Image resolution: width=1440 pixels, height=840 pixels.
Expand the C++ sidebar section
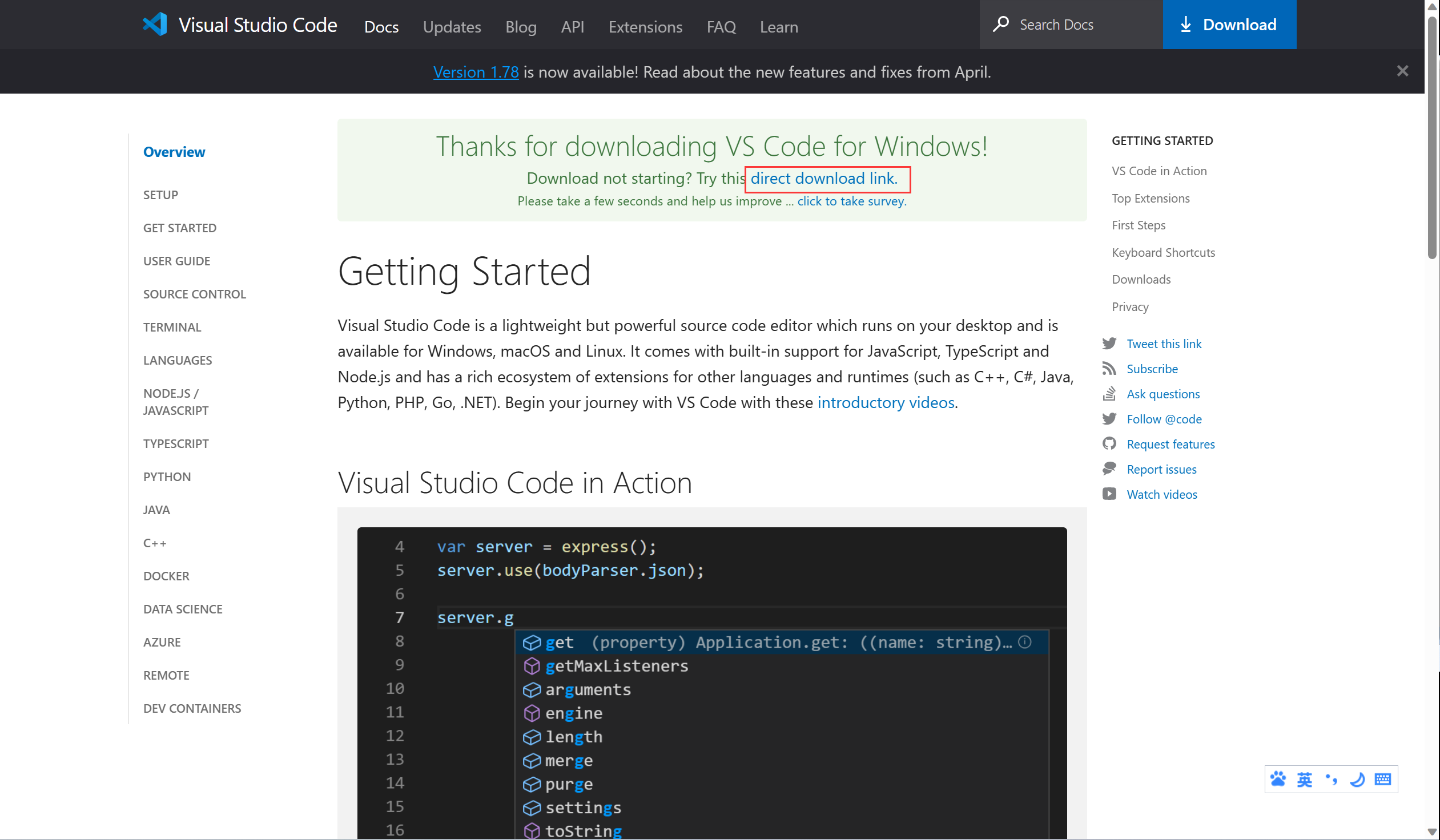pyautogui.click(x=155, y=543)
